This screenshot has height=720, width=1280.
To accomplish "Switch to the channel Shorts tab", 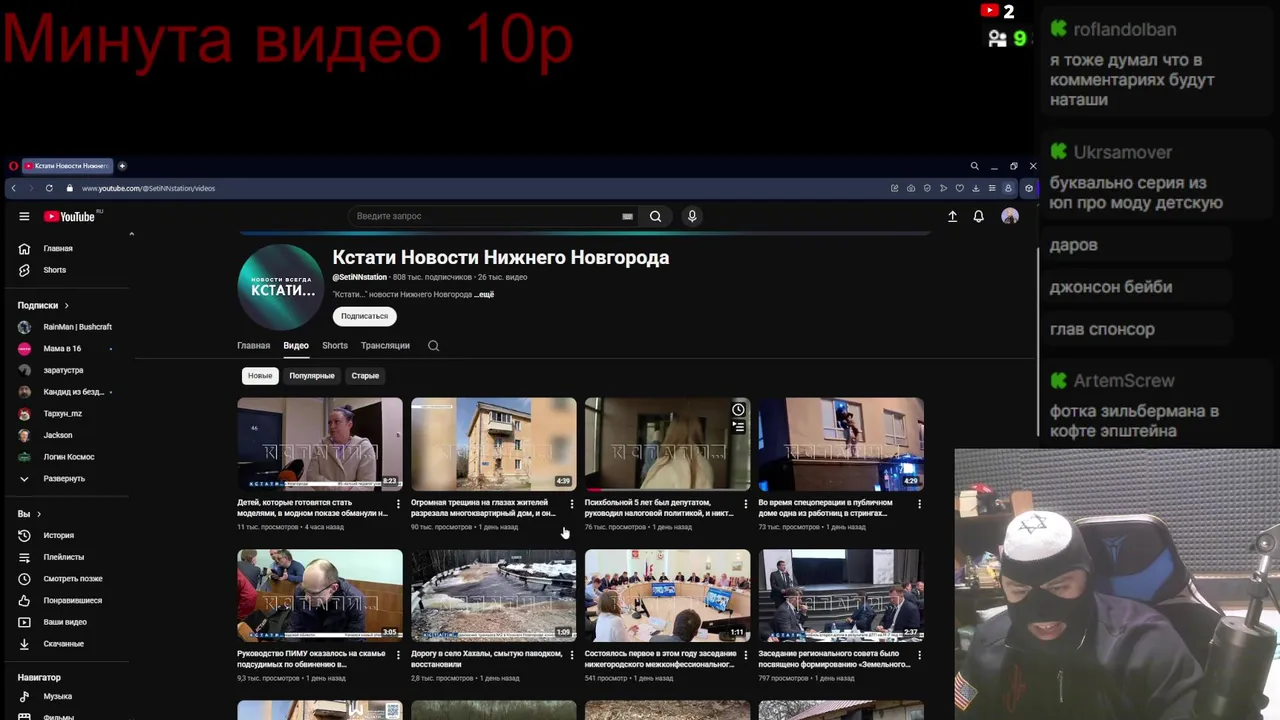I will (x=335, y=346).
